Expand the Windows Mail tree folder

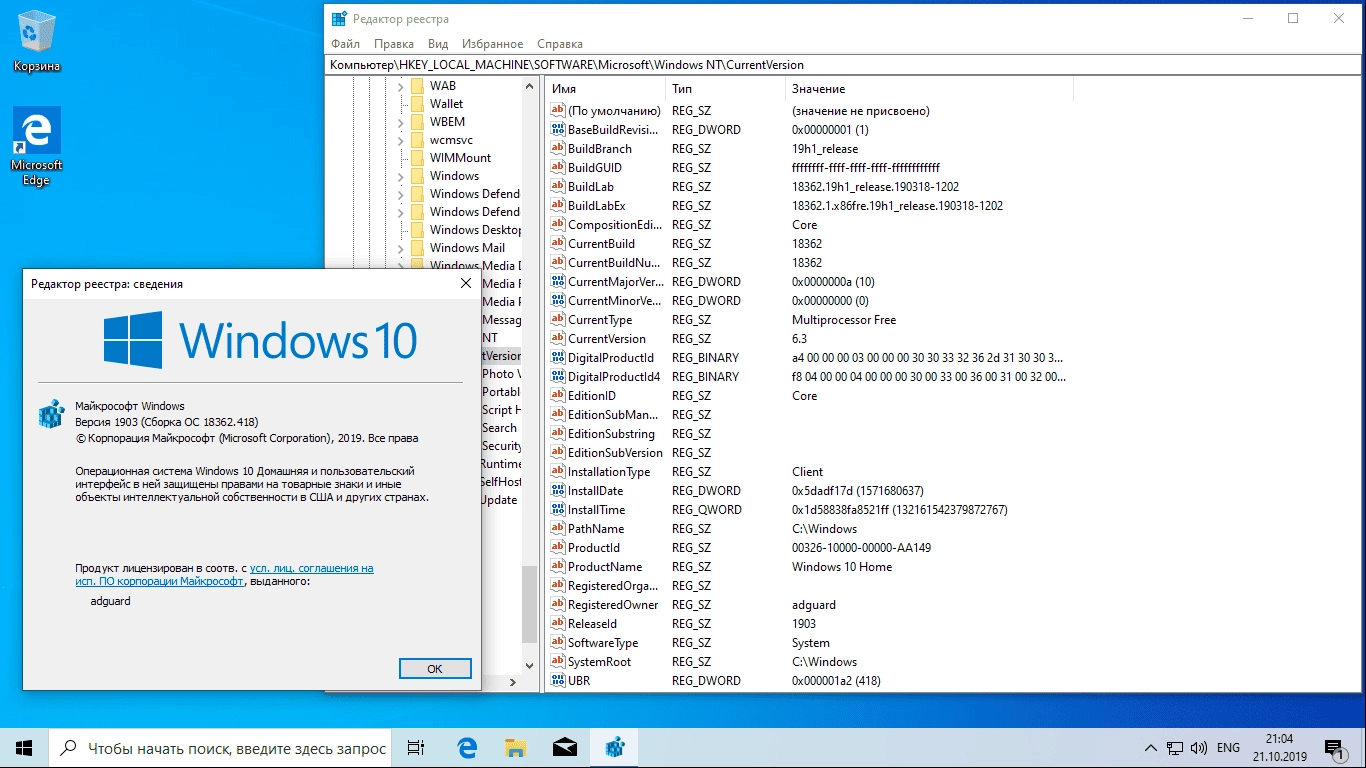[400, 248]
